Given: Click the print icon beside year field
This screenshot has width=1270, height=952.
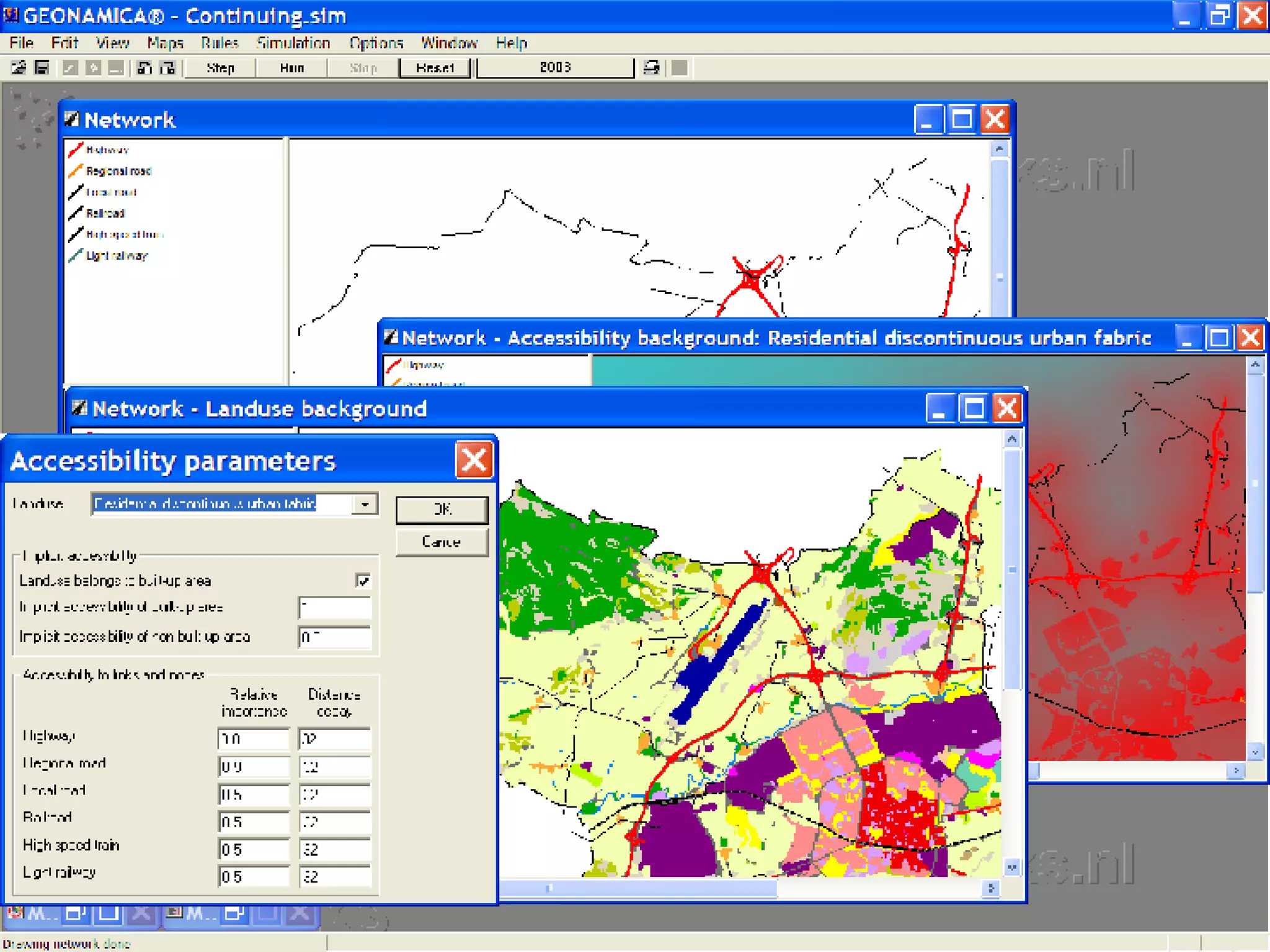Looking at the screenshot, I should tap(651, 68).
